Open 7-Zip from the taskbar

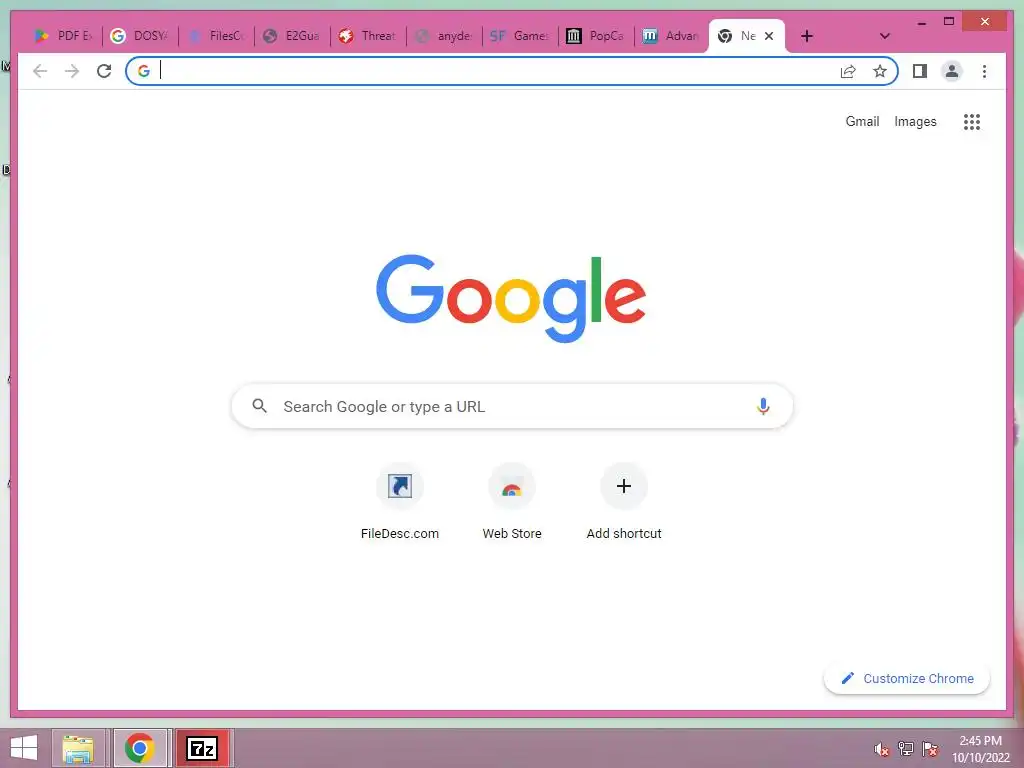click(x=202, y=748)
